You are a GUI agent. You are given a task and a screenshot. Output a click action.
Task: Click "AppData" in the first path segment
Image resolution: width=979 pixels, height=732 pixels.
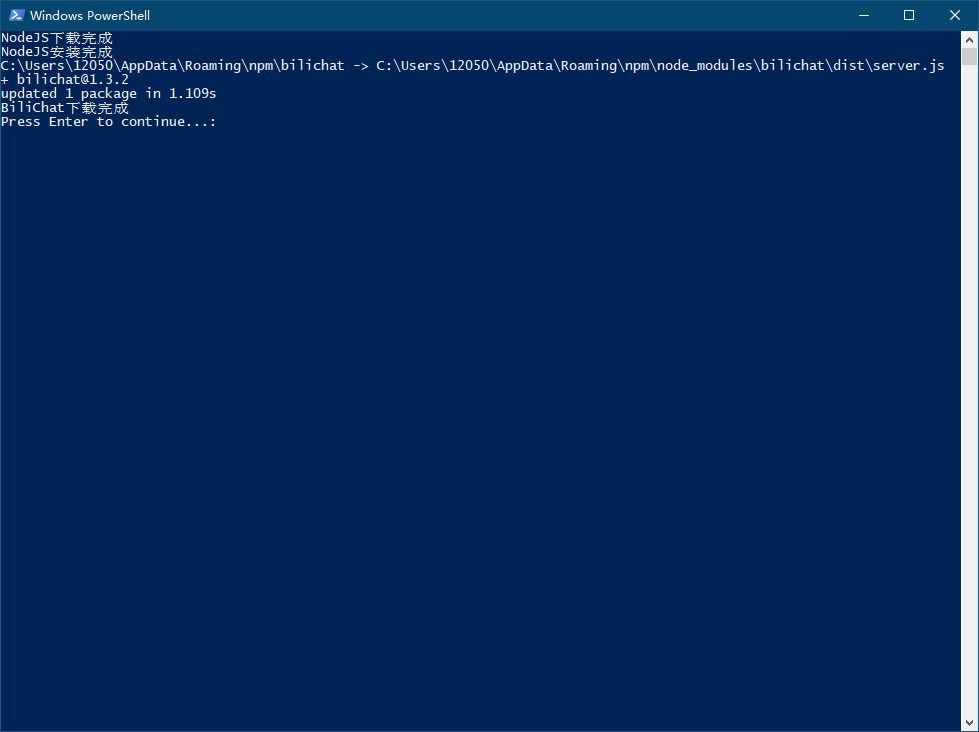point(153,66)
